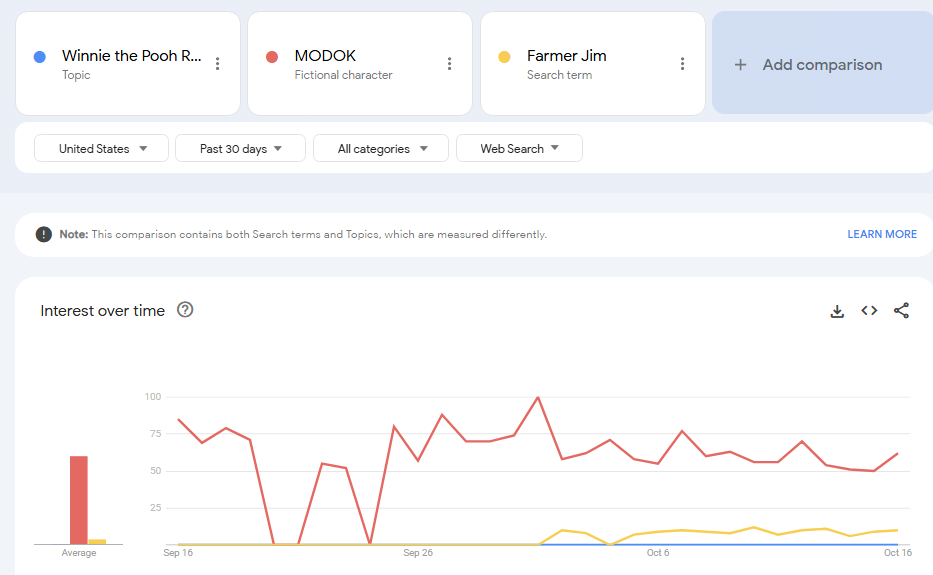Click the Add comparison card
This screenshot has width=933, height=575.
pyautogui.click(x=822, y=62)
